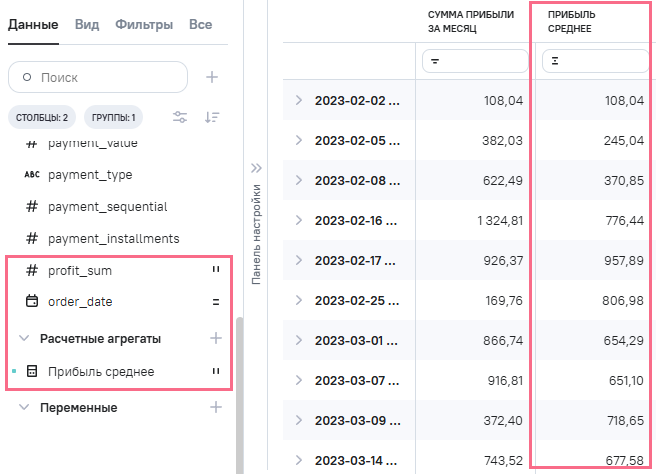
Task: Toggle the column marker on profit_sum
Action: click(214, 270)
